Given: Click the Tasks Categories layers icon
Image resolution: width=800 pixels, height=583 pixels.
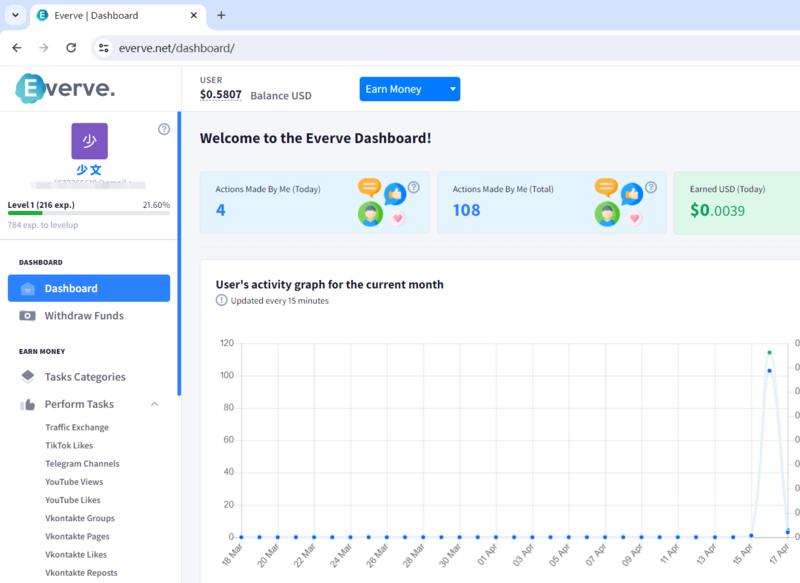Looking at the screenshot, I should click(x=28, y=377).
